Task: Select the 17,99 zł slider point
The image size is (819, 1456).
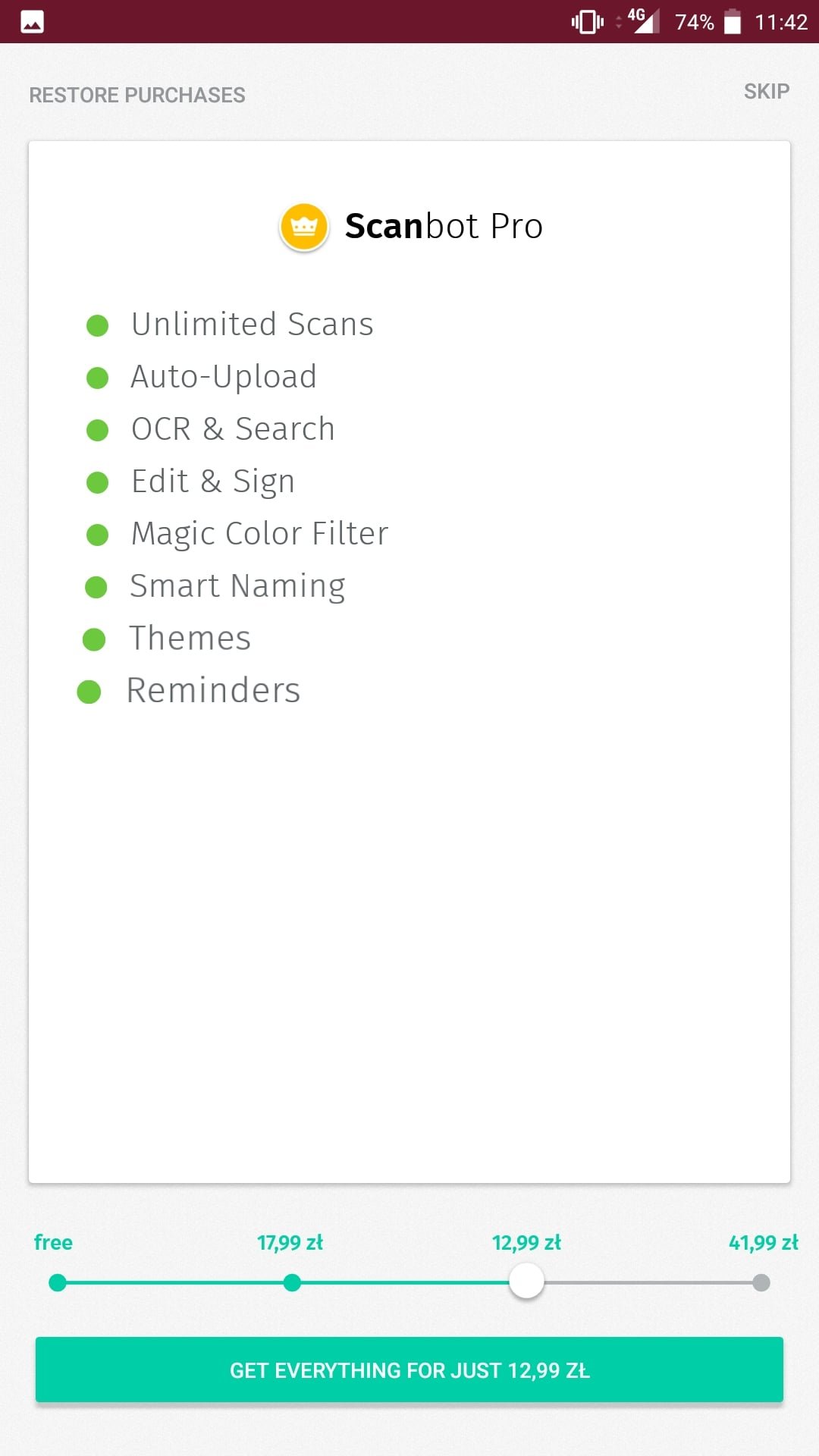Action: [292, 1282]
